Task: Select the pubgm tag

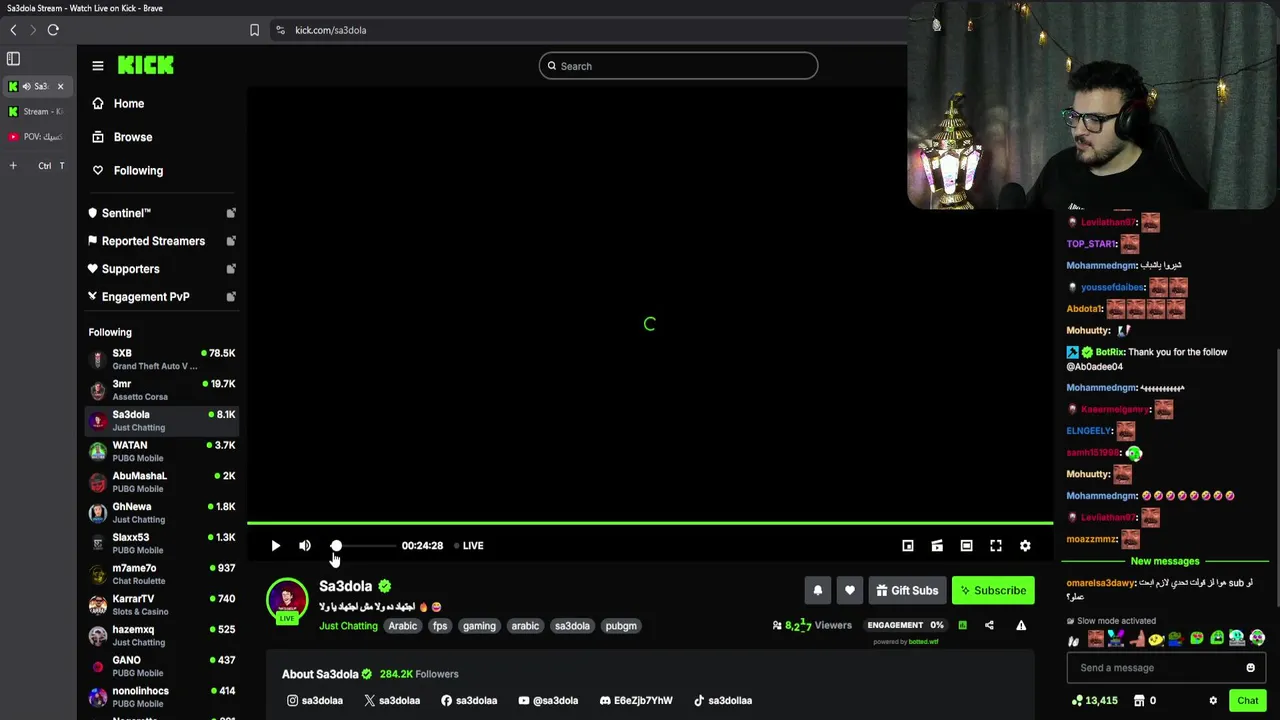Action: [x=621, y=626]
